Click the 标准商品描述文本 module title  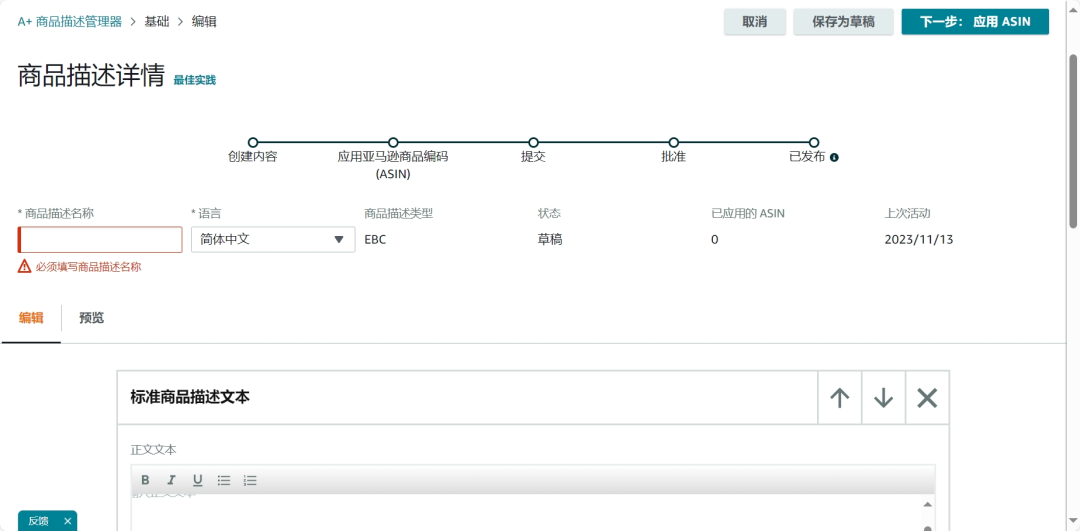(190, 397)
